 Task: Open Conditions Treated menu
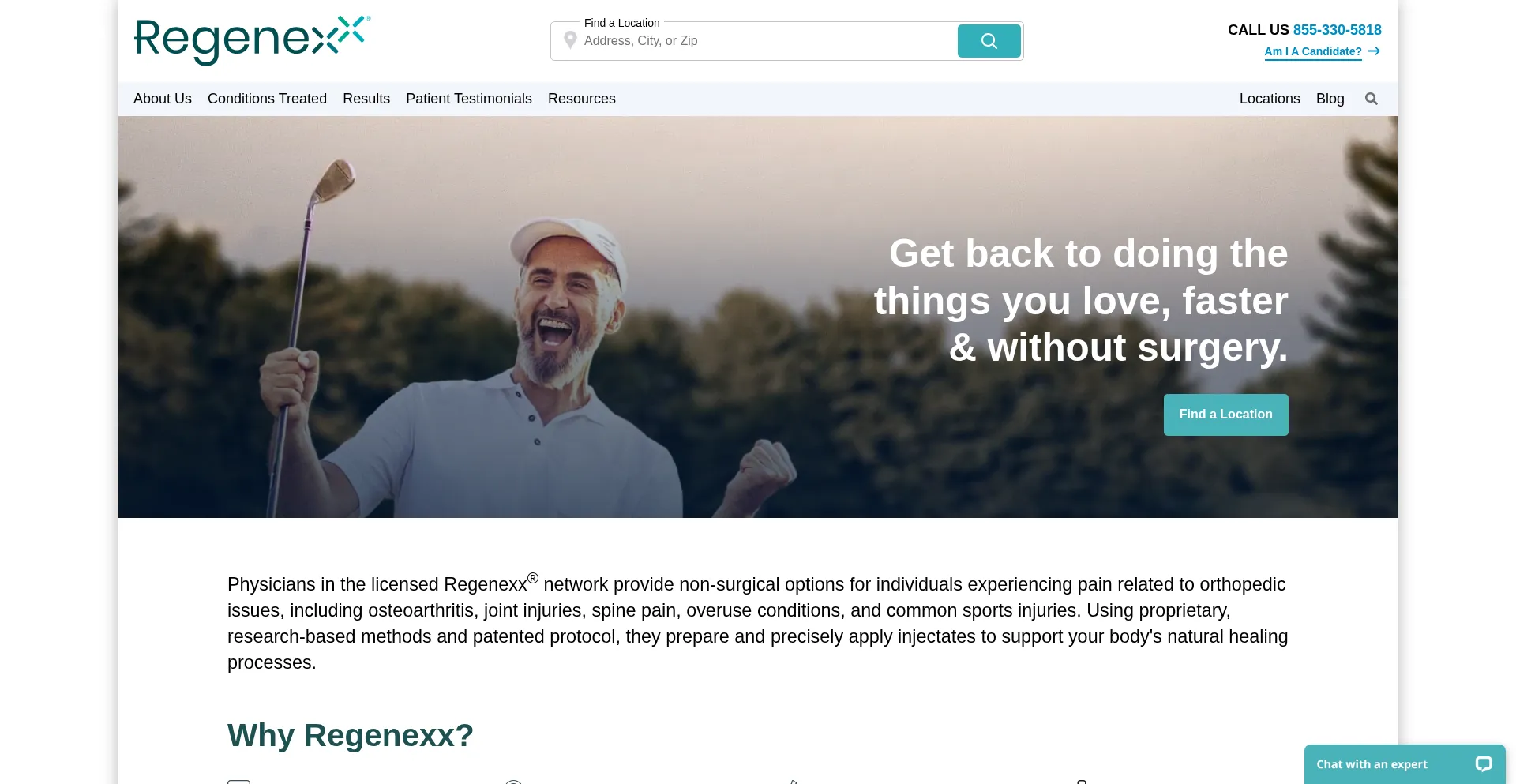point(267,99)
